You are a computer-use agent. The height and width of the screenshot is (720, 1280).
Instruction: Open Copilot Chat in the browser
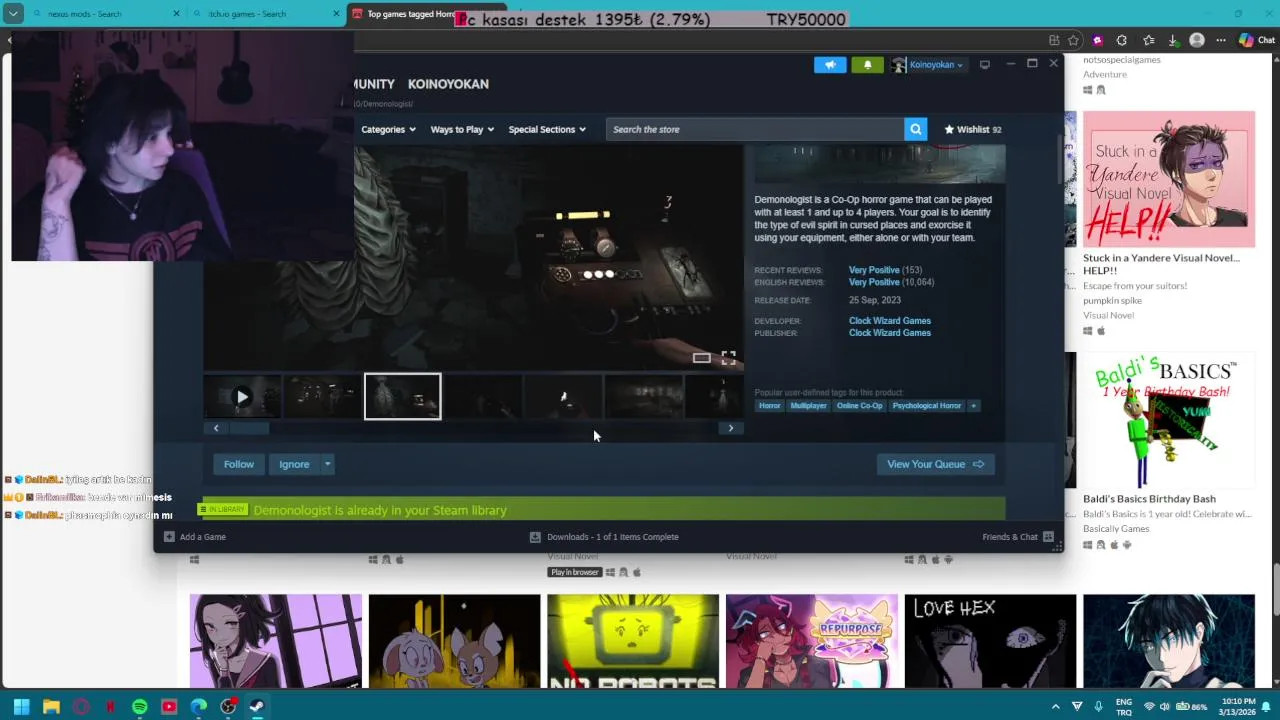(x=1257, y=40)
